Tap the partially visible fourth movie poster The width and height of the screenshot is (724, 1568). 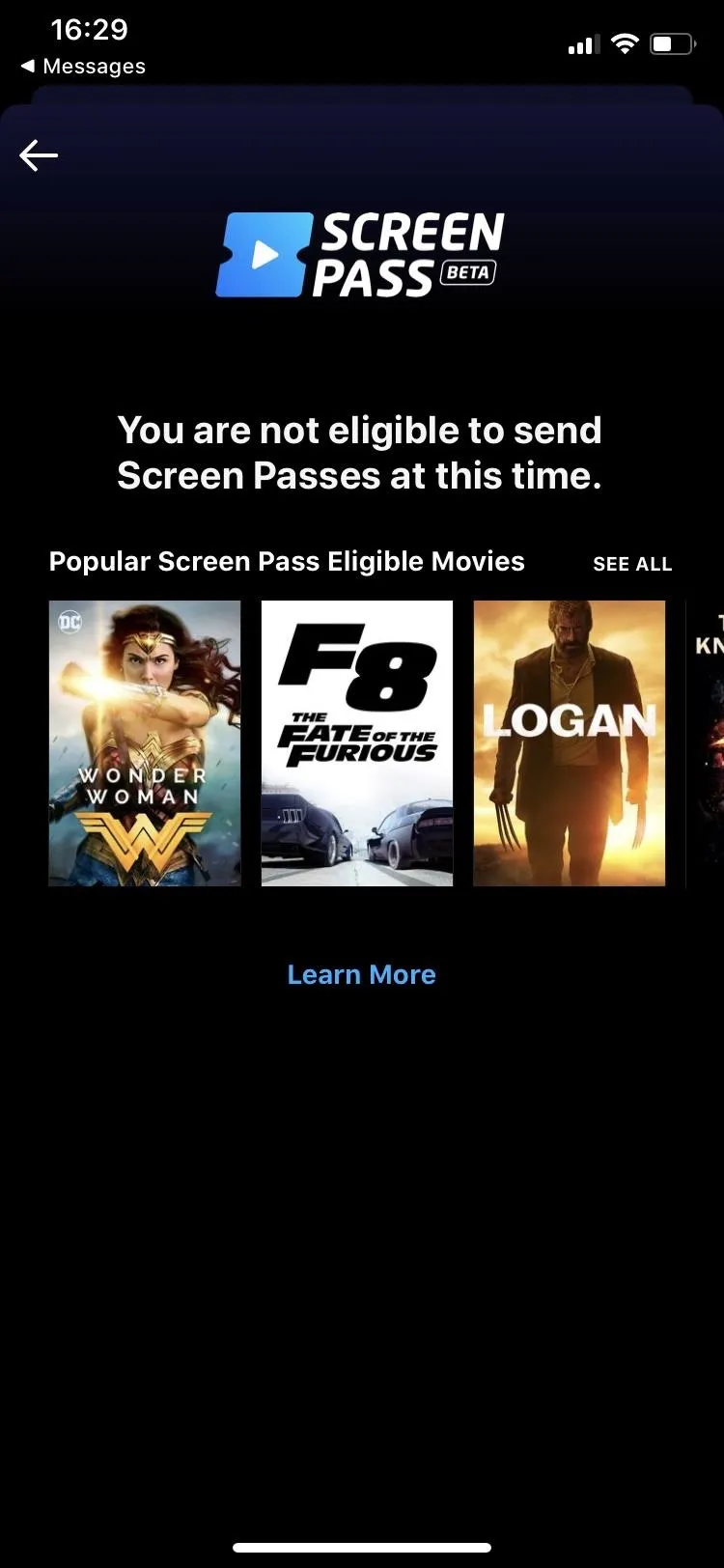point(705,743)
